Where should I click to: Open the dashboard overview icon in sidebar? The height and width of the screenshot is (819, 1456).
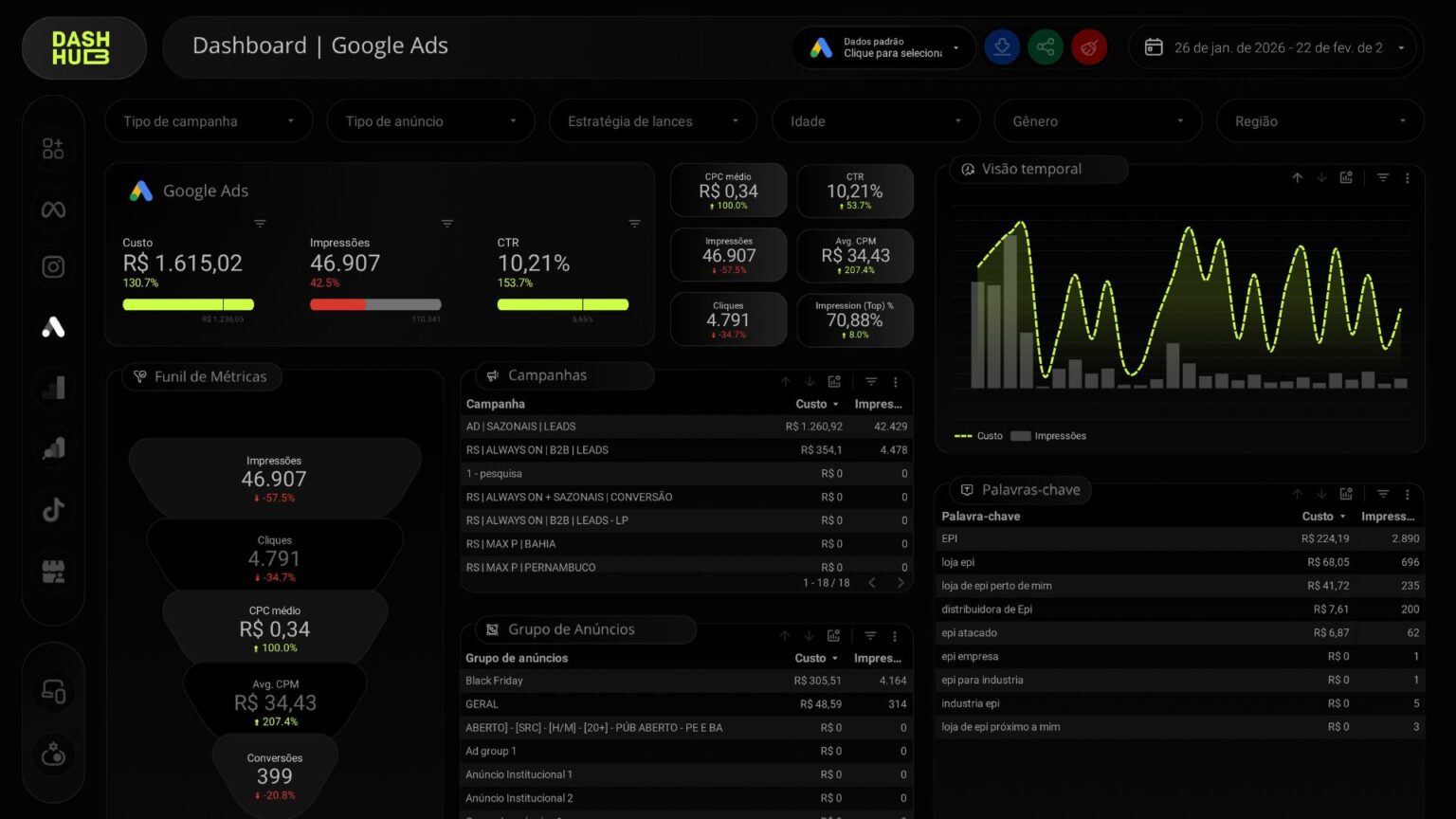53,149
